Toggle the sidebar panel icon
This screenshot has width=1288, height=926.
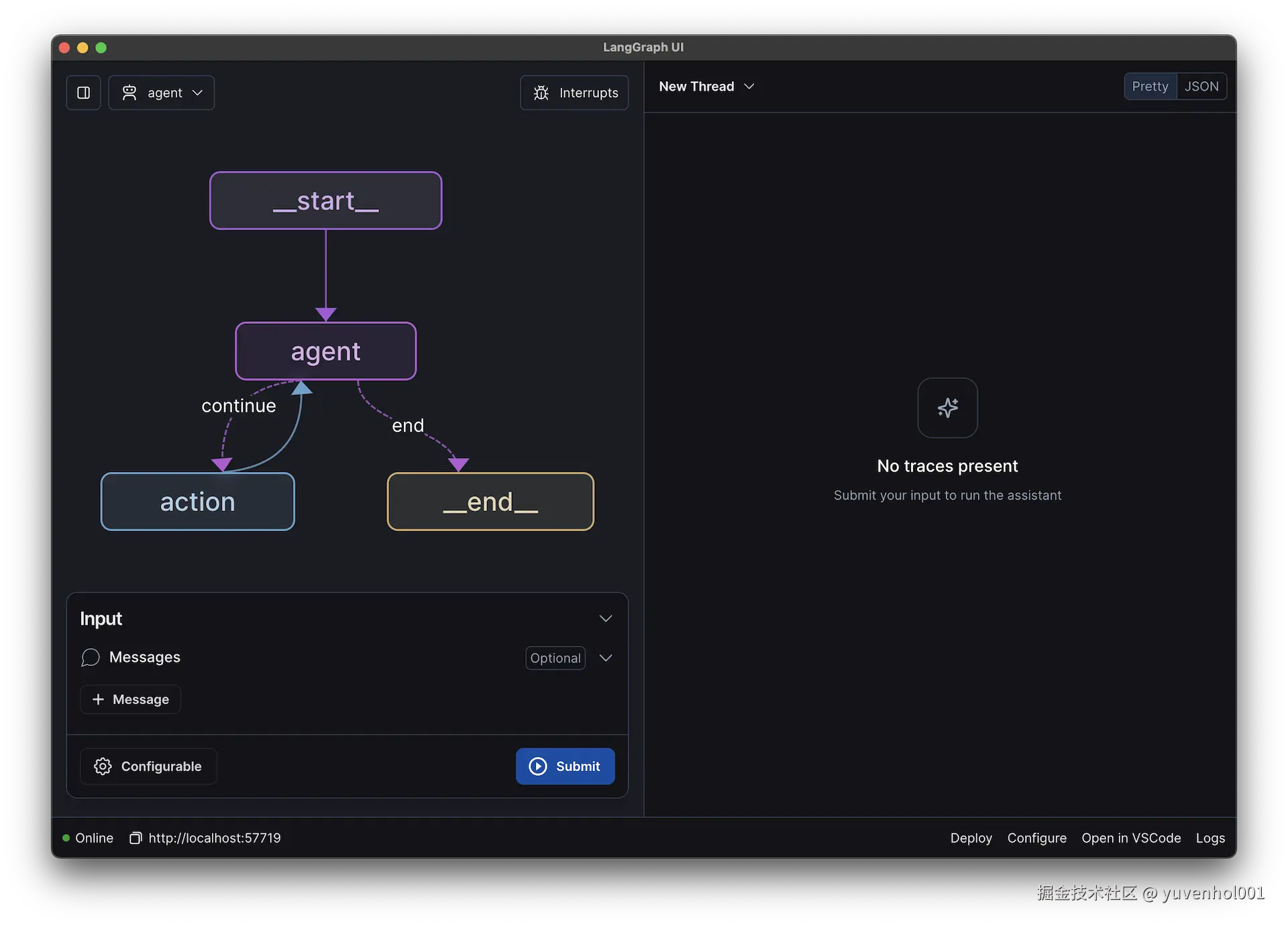click(x=83, y=93)
